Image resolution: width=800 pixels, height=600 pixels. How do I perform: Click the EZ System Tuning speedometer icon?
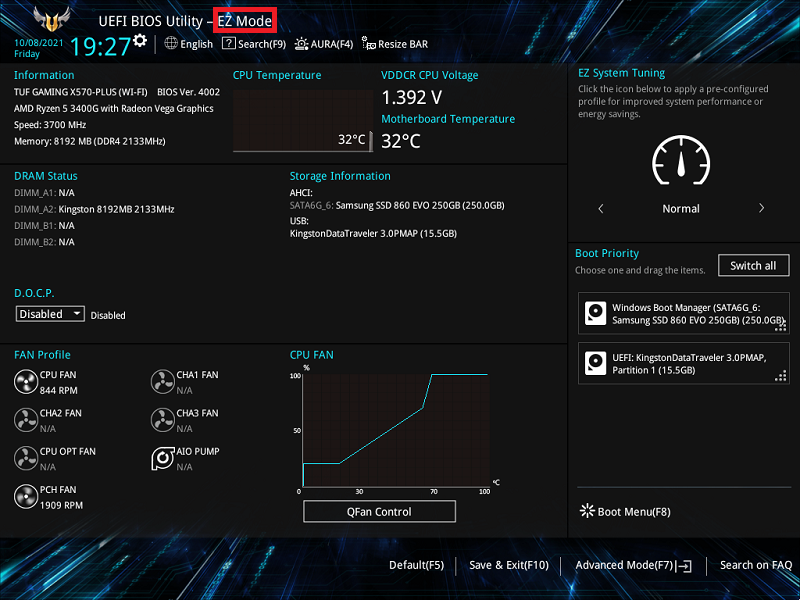click(681, 161)
